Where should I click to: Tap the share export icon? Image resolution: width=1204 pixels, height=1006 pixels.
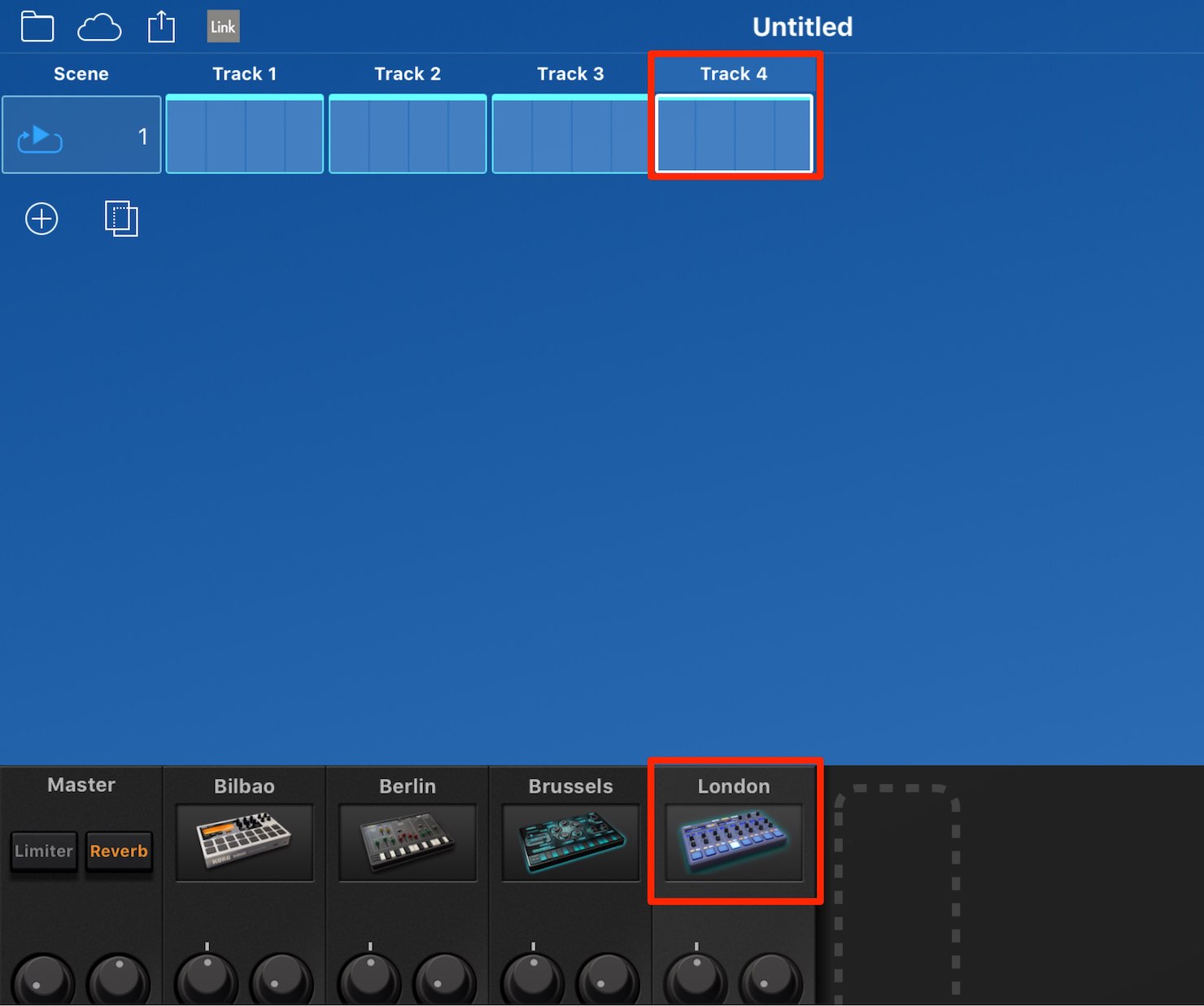coord(161,26)
